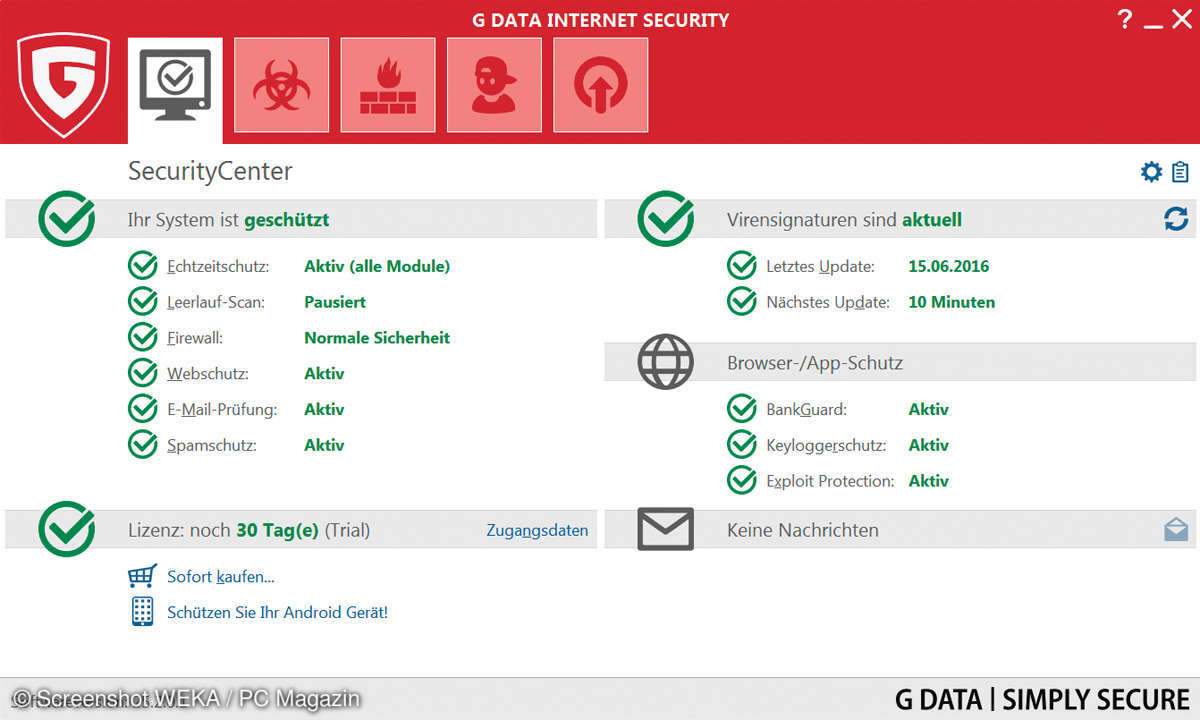This screenshot has width=1200, height=720.
Task: Click the G DATA shield logo
Action: click(63, 84)
